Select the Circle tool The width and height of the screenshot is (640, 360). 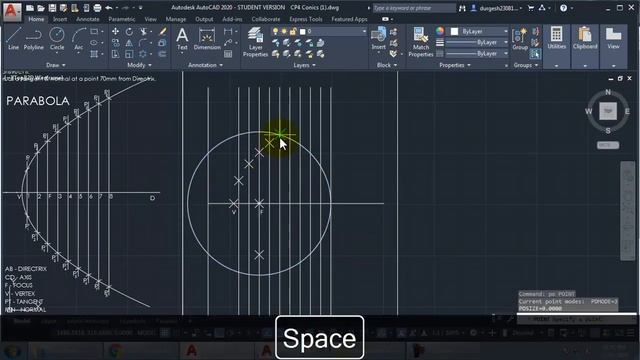click(x=57, y=39)
